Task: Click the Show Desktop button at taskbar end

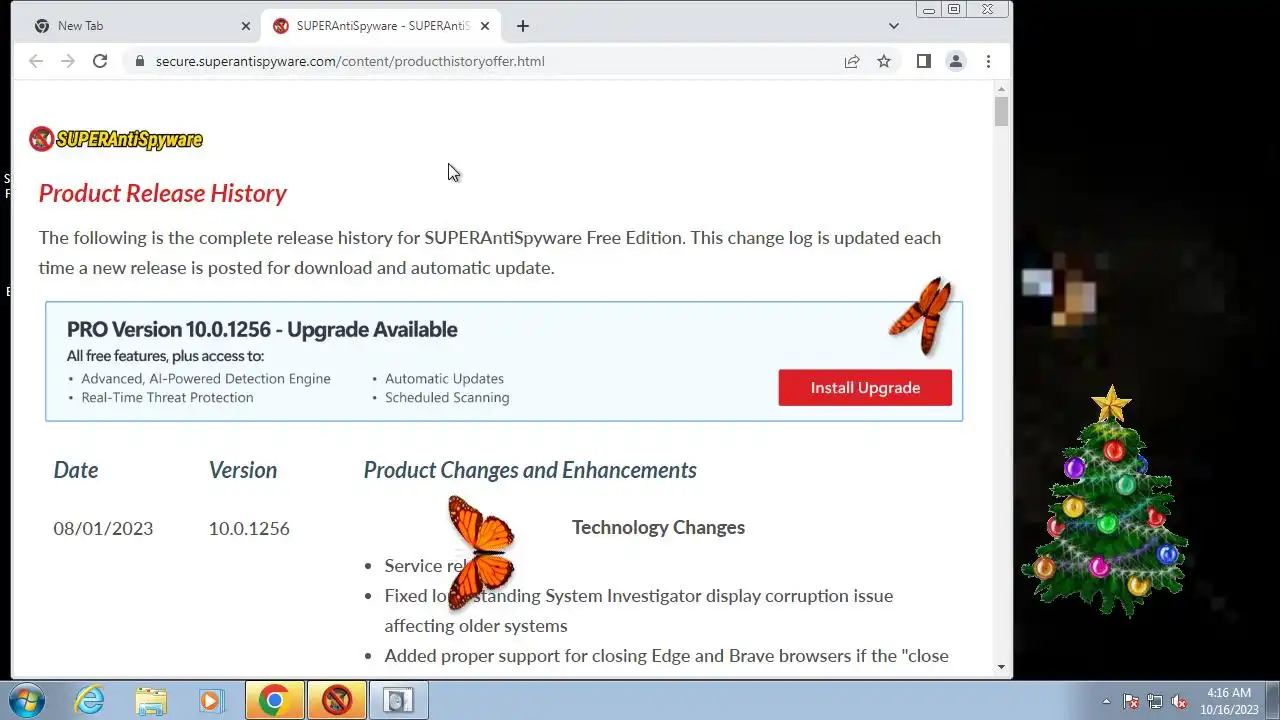Action: click(x=1272, y=700)
